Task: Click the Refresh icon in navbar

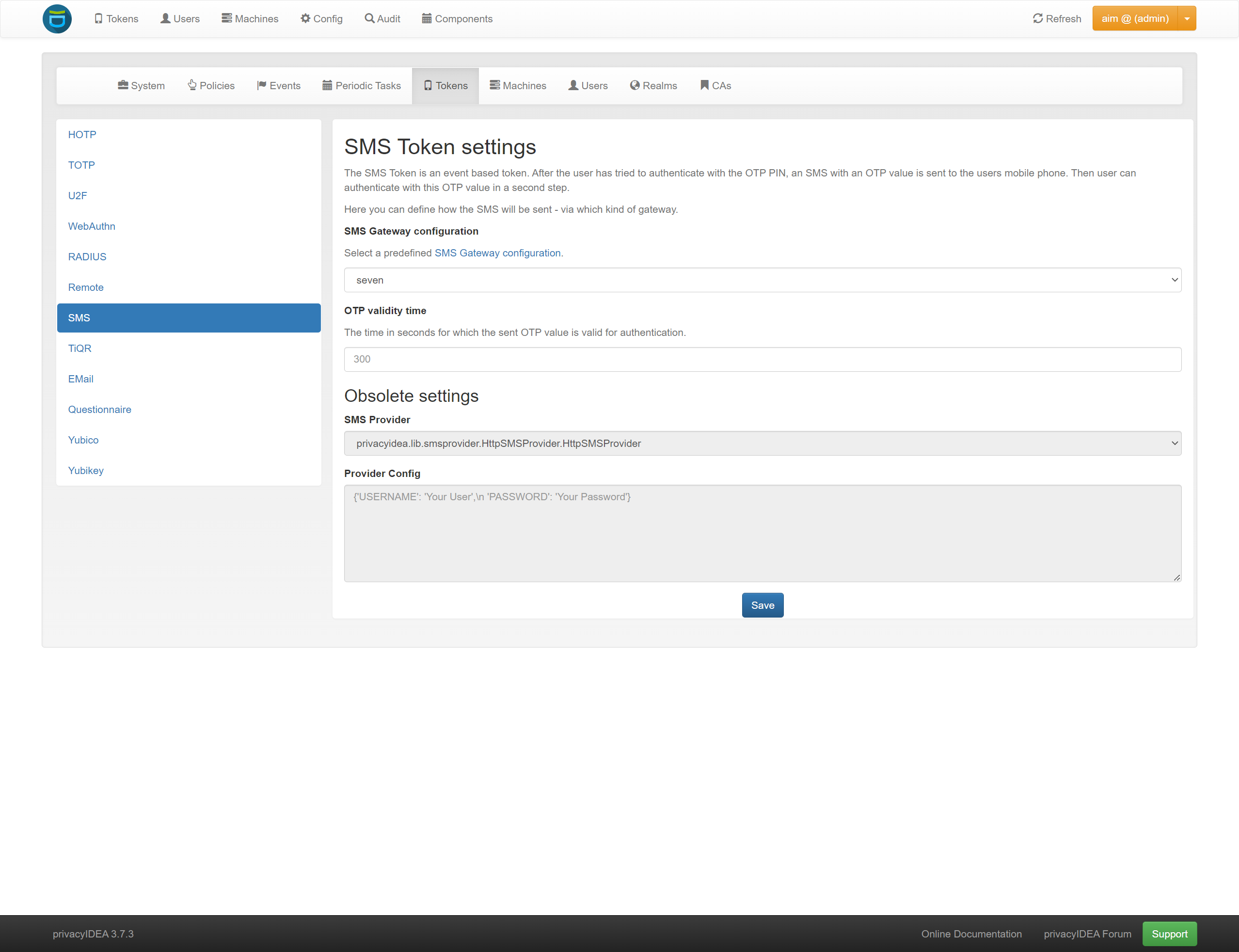Action: 1037,19
